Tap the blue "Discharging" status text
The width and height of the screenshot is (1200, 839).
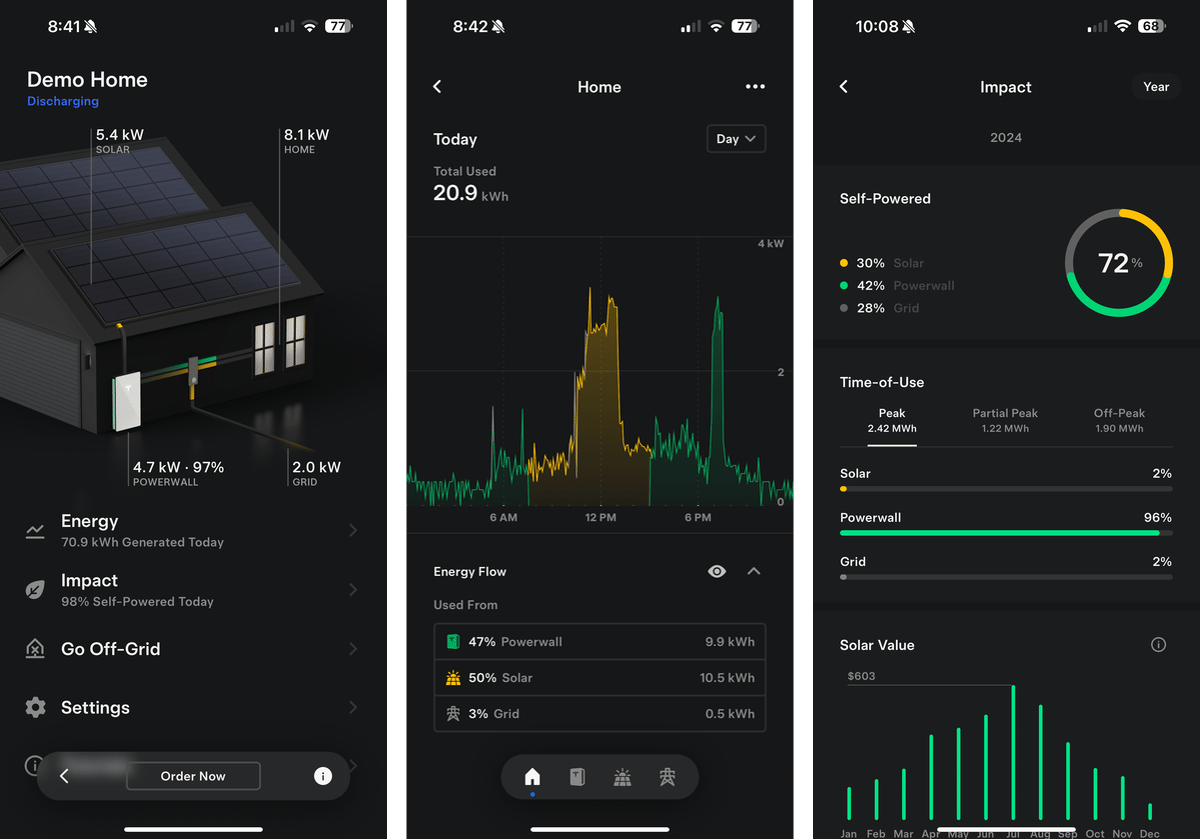pyautogui.click(x=63, y=101)
